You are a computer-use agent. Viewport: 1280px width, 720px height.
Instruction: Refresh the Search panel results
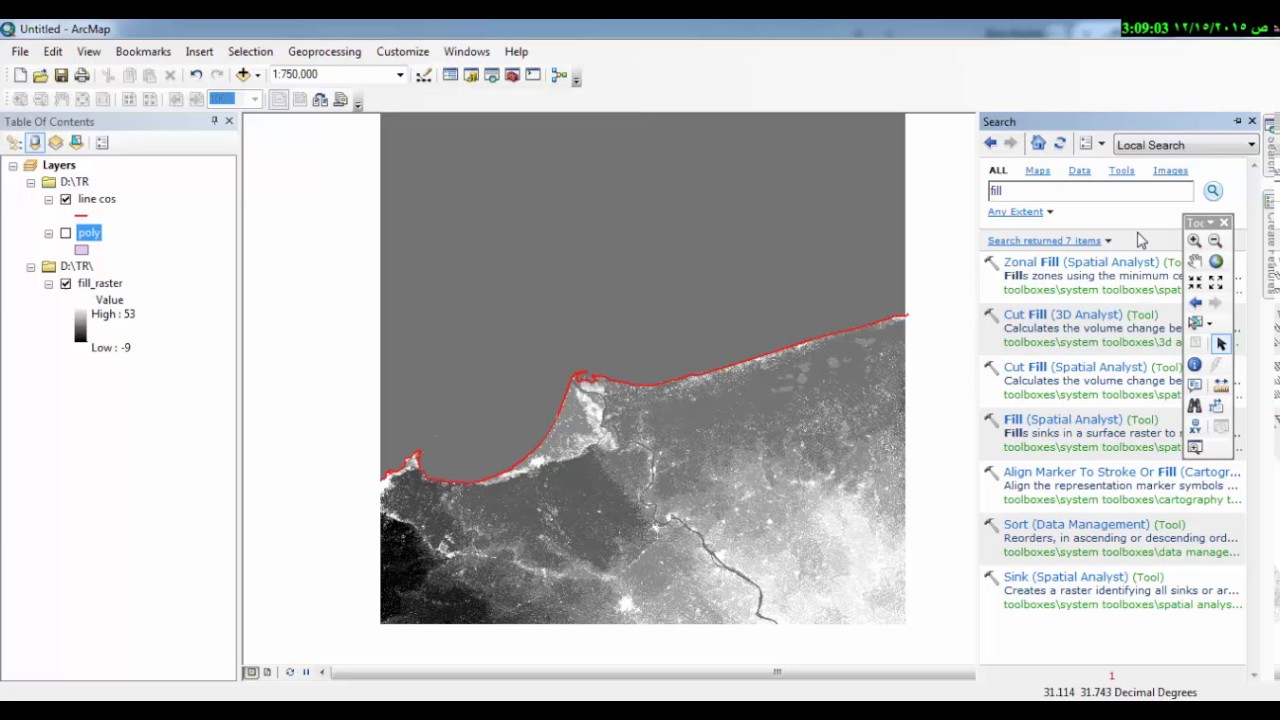click(x=1060, y=144)
